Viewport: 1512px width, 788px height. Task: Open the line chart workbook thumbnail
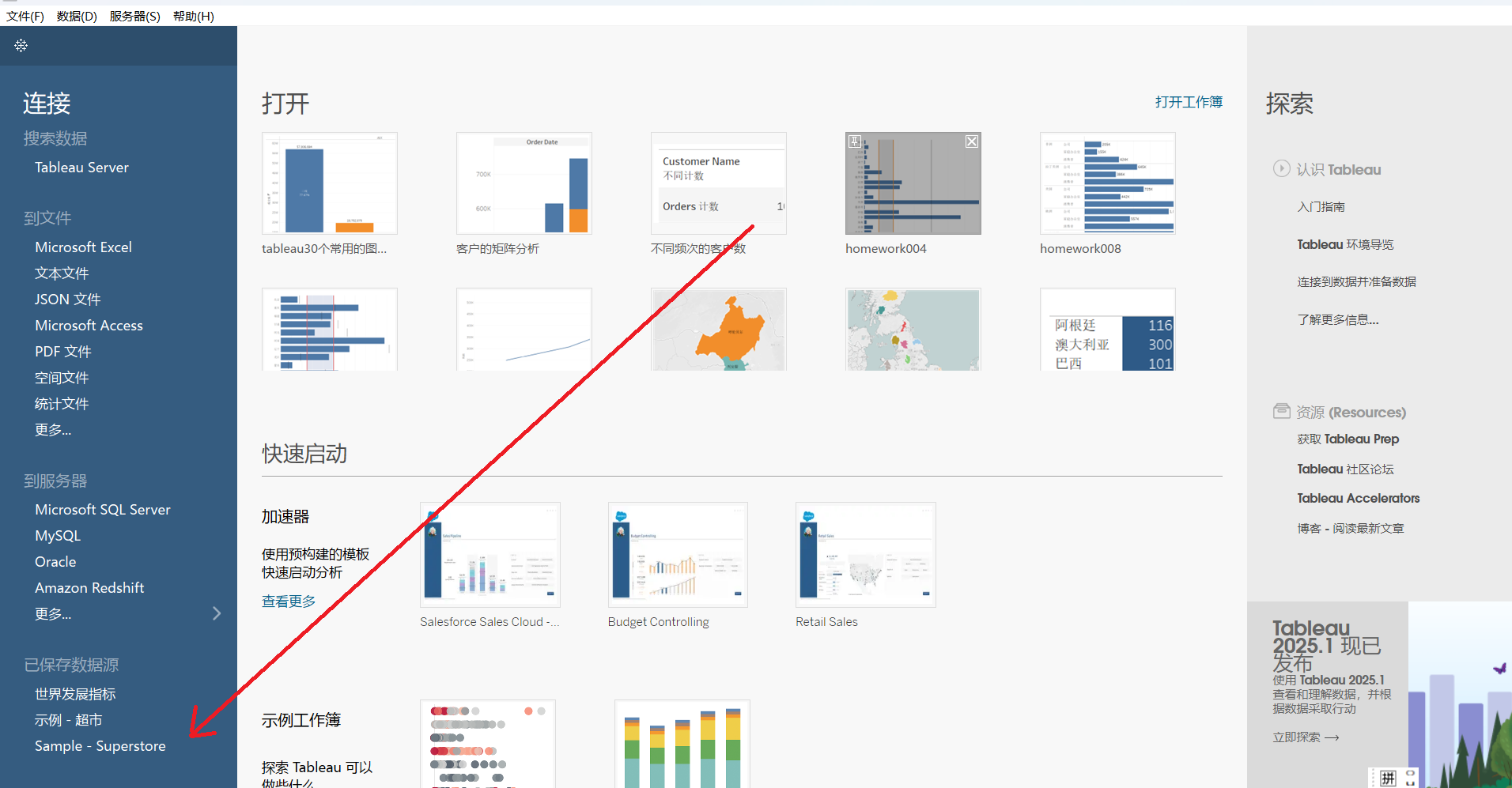(x=524, y=329)
